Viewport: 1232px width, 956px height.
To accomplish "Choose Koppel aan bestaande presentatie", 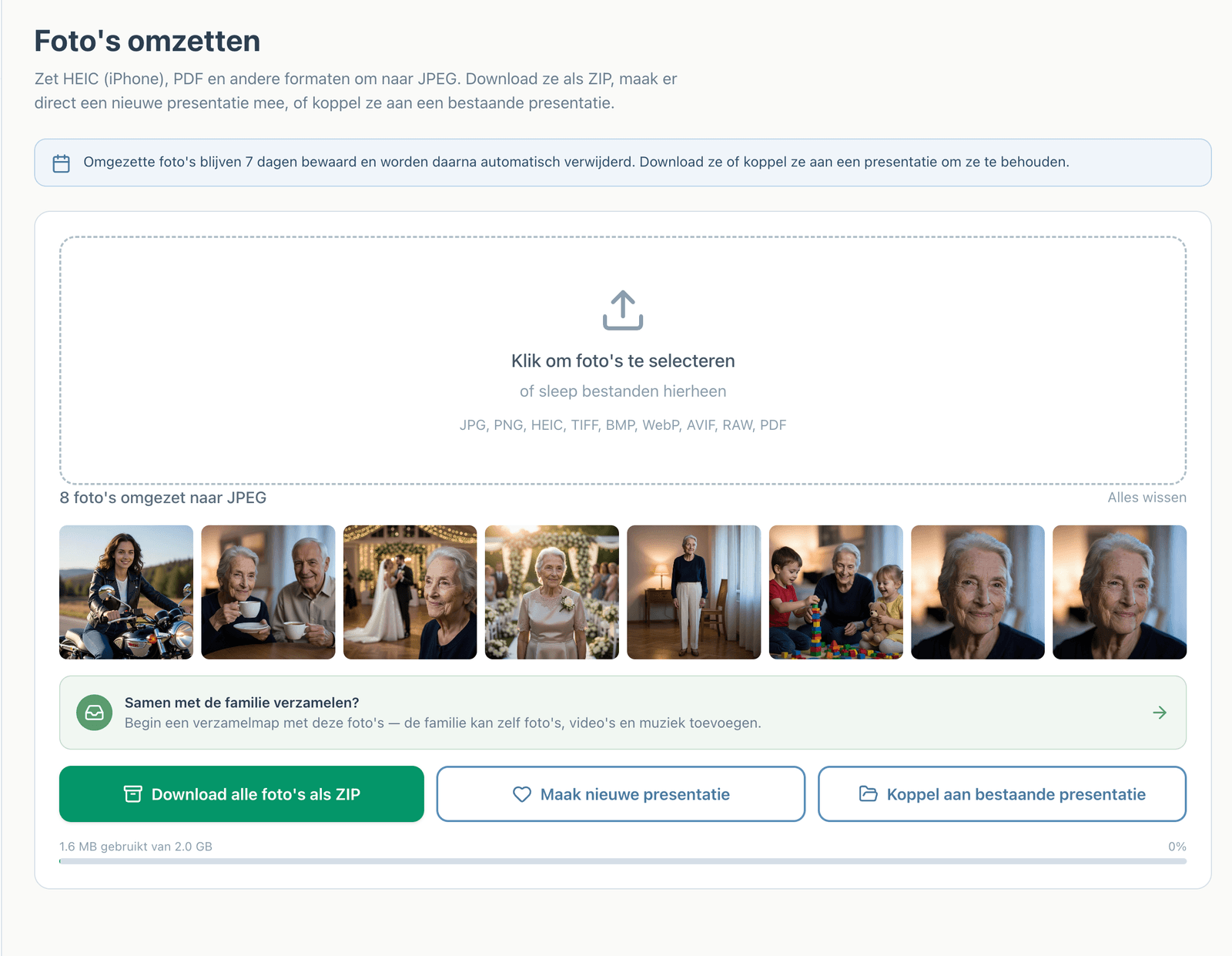I will click(x=1002, y=794).
